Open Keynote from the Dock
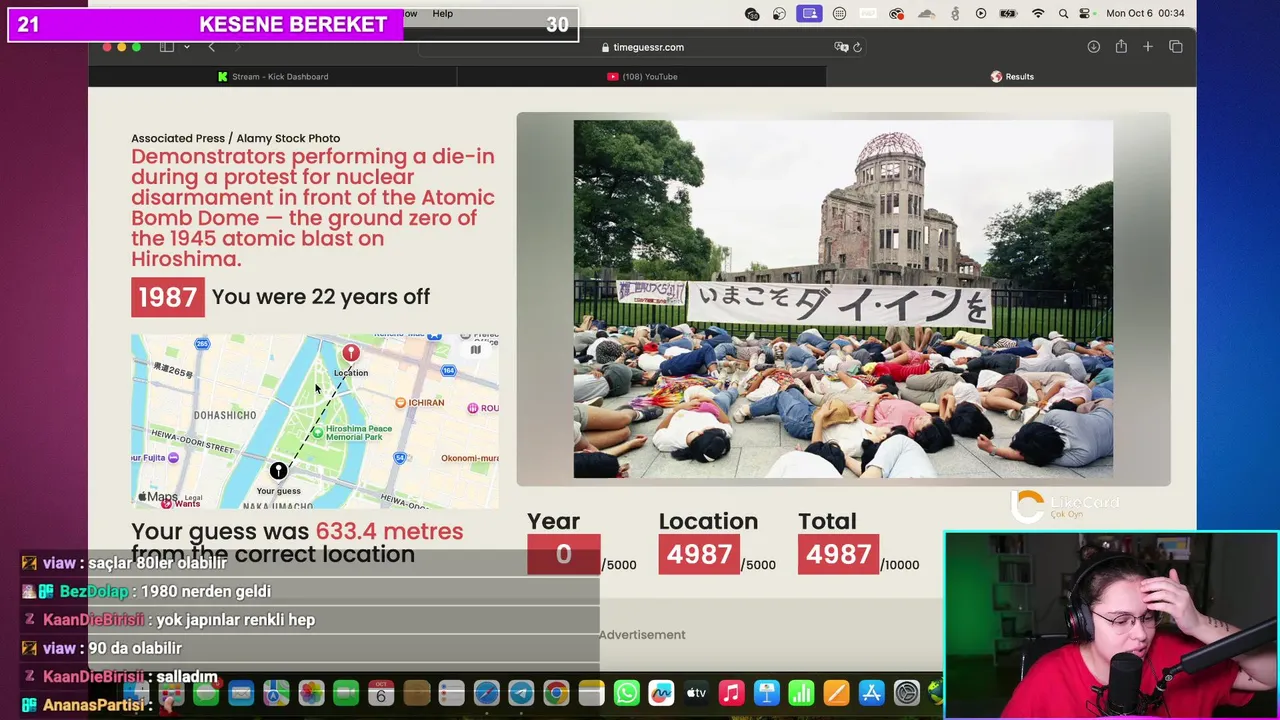 click(x=767, y=692)
